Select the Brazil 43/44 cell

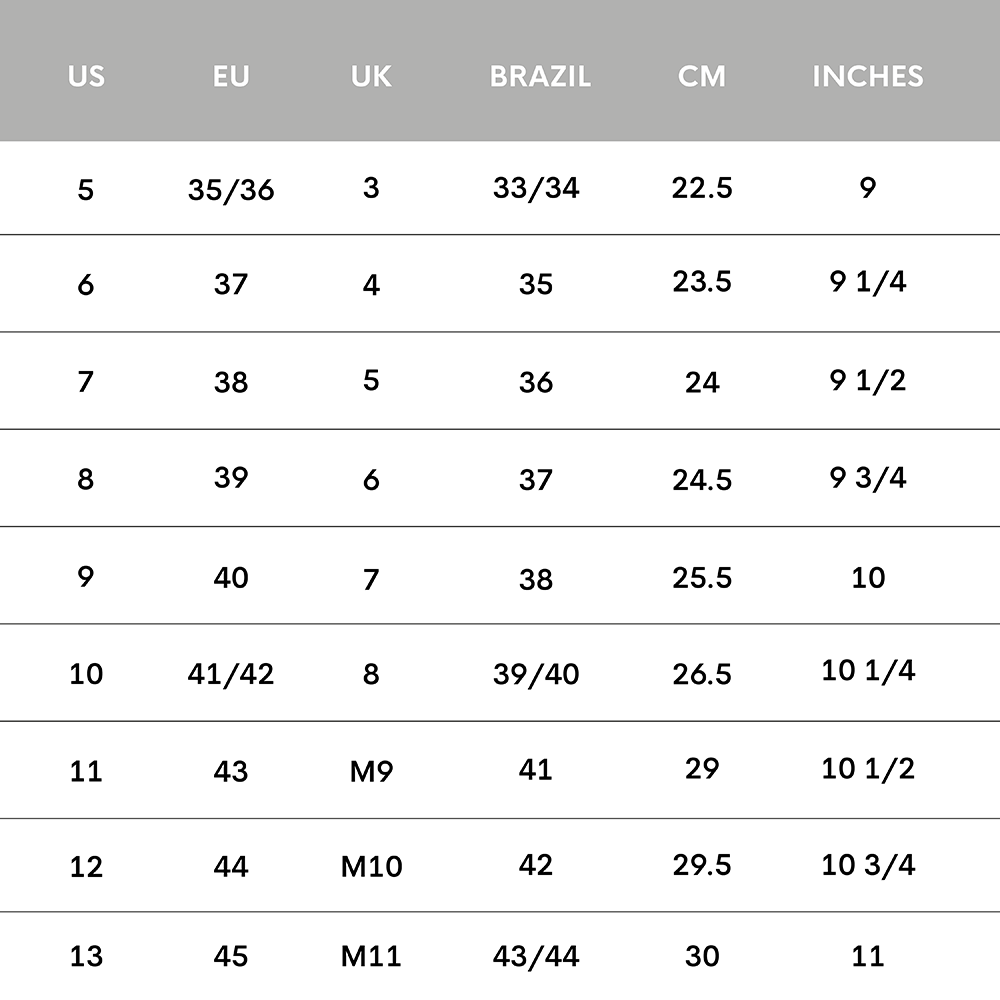[x=536, y=956]
